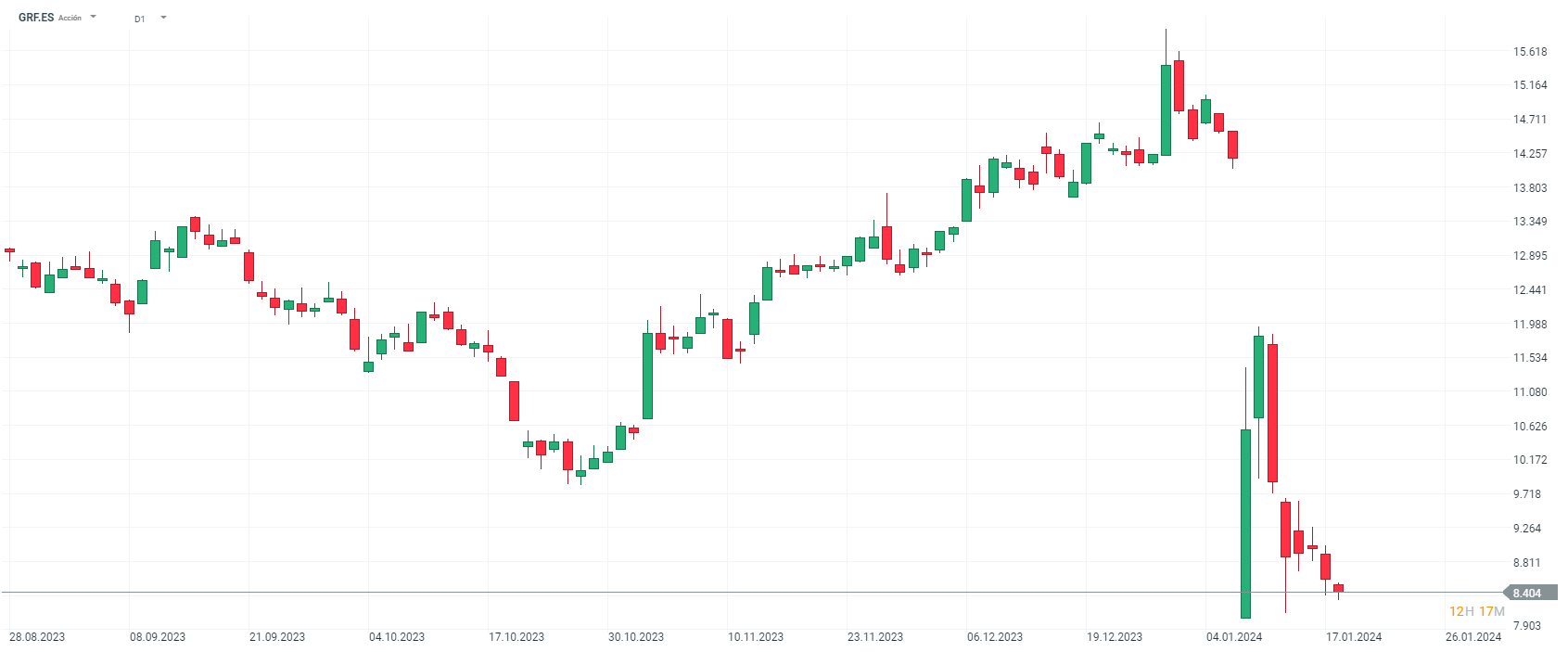The width and height of the screenshot is (1568, 652).
Task: Click the tall green candle bottoming below 8.404
Action: (x=1245, y=523)
